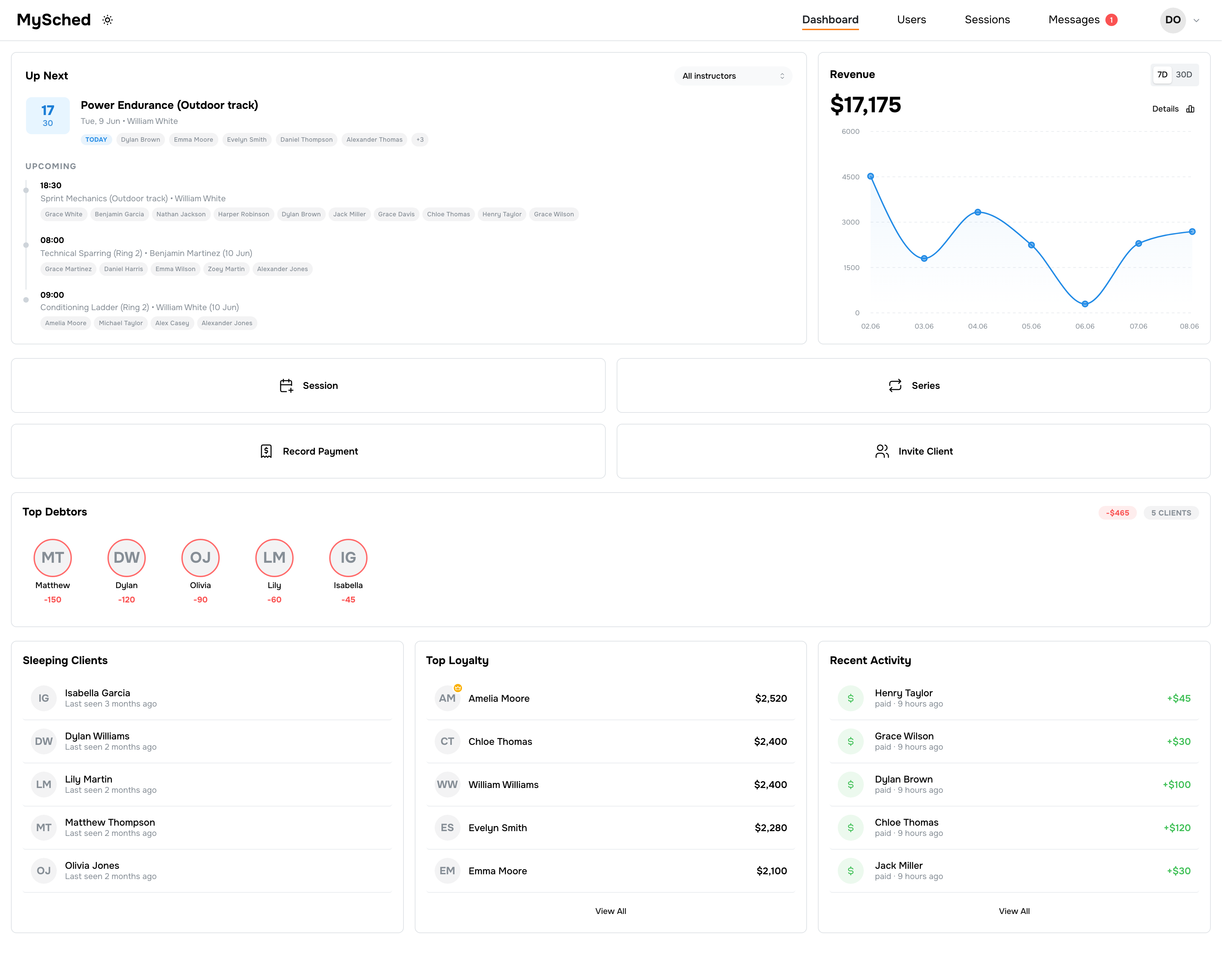Select Matthew's MT debtor avatar
The width and height of the screenshot is (1232, 966).
pos(53,562)
